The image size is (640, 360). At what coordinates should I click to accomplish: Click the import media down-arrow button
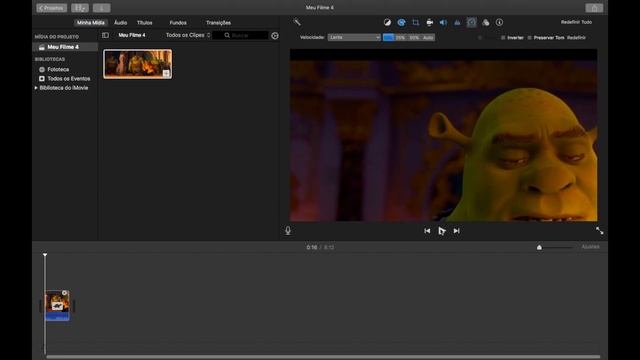tap(101, 8)
